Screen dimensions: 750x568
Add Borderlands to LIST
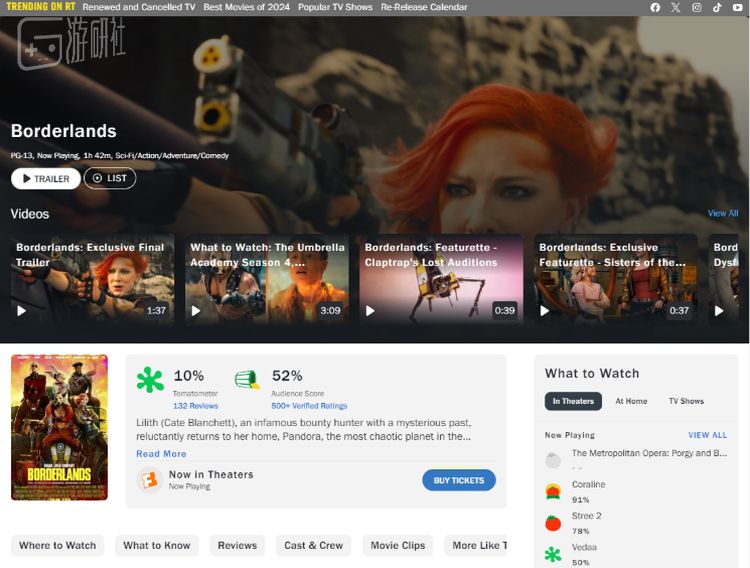click(110, 178)
